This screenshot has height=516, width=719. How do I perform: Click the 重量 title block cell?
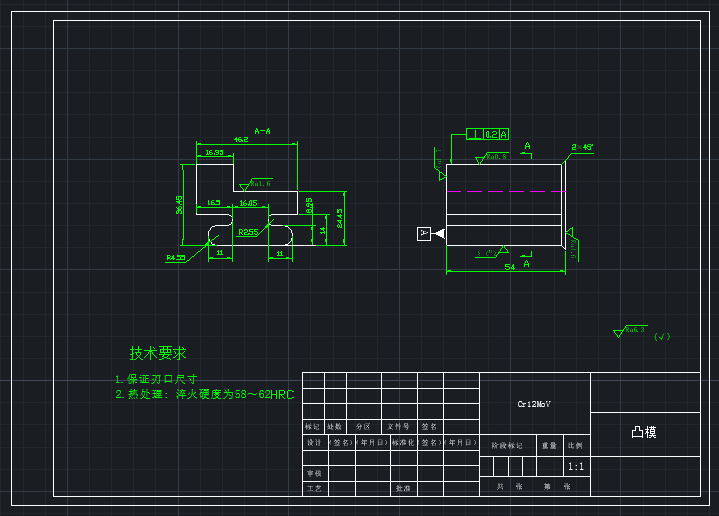tap(549, 446)
